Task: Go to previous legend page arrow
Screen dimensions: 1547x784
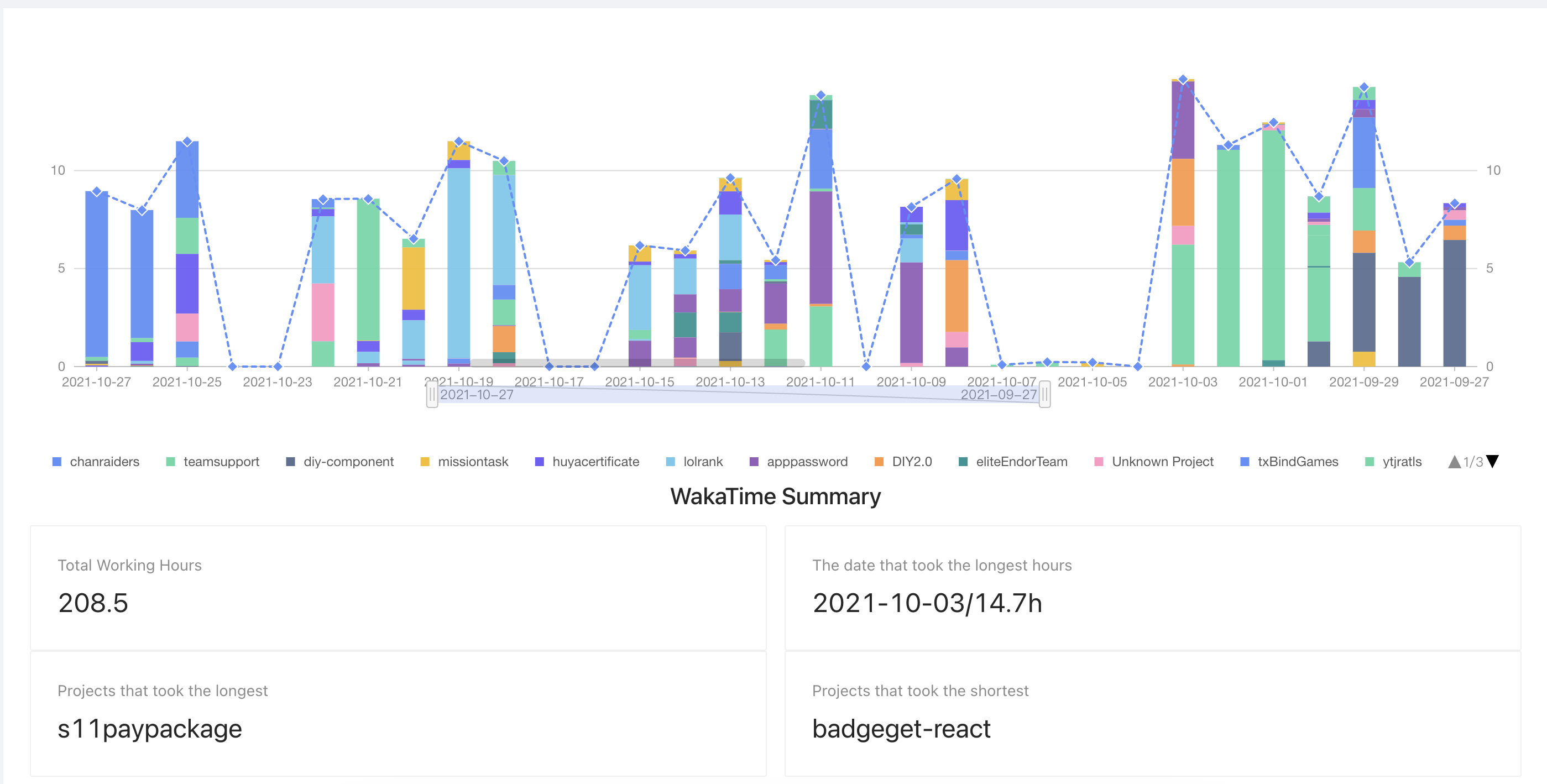Action: (1455, 462)
